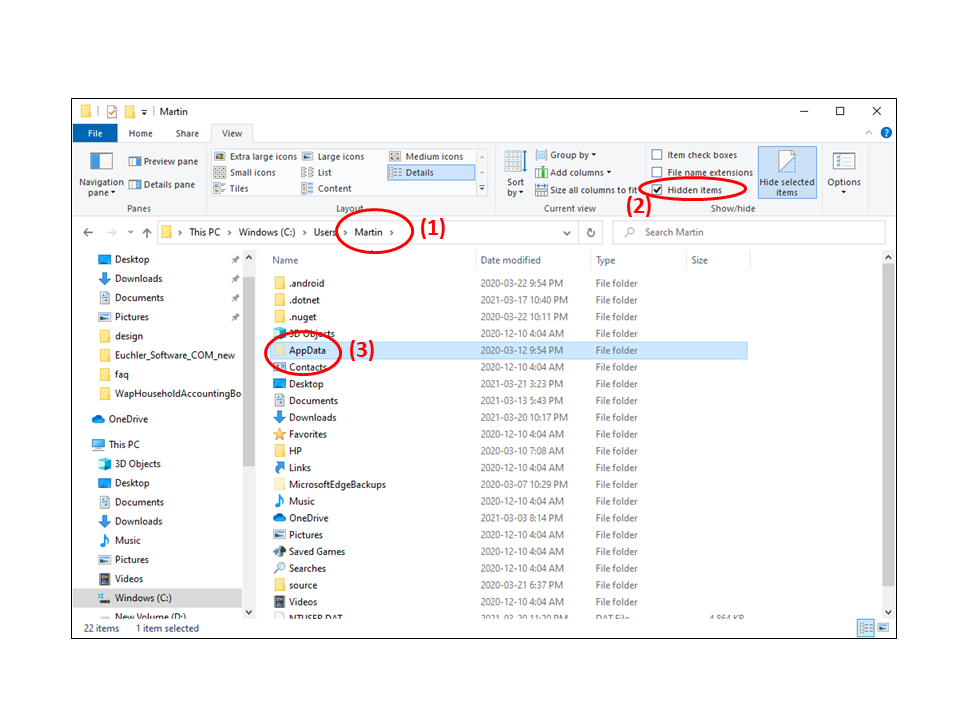
Task: Open the Group by dropdown
Action: click(x=566, y=155)
